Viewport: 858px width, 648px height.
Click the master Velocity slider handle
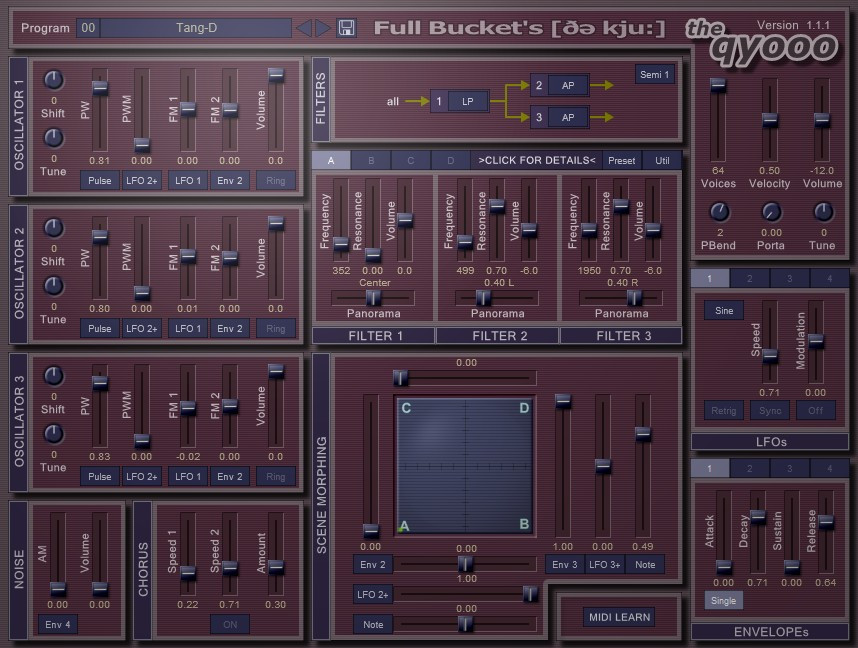click(770, 120)
